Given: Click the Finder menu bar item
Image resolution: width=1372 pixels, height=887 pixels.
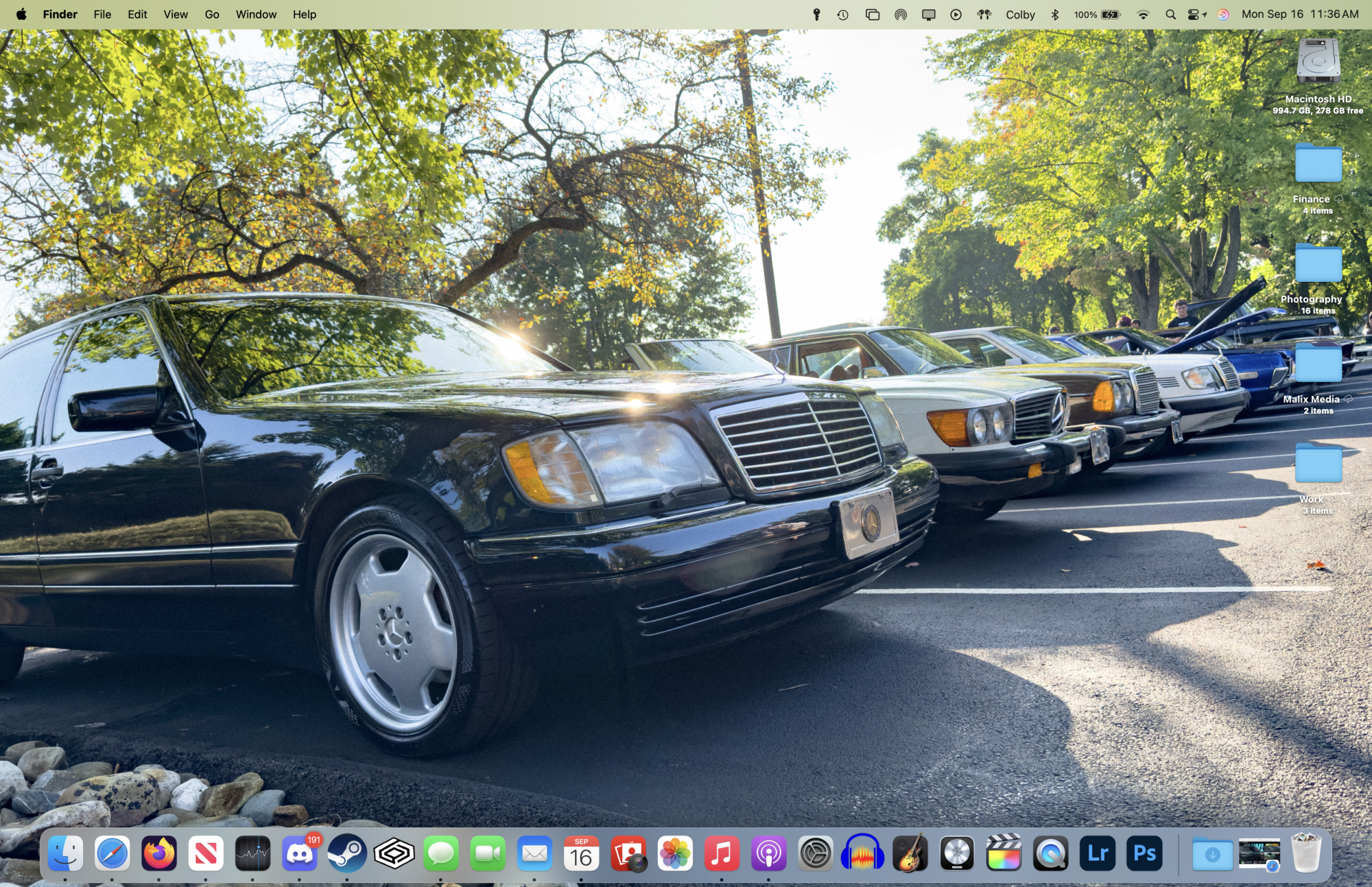Looking at the screenshot, I should tap(60, 14).
